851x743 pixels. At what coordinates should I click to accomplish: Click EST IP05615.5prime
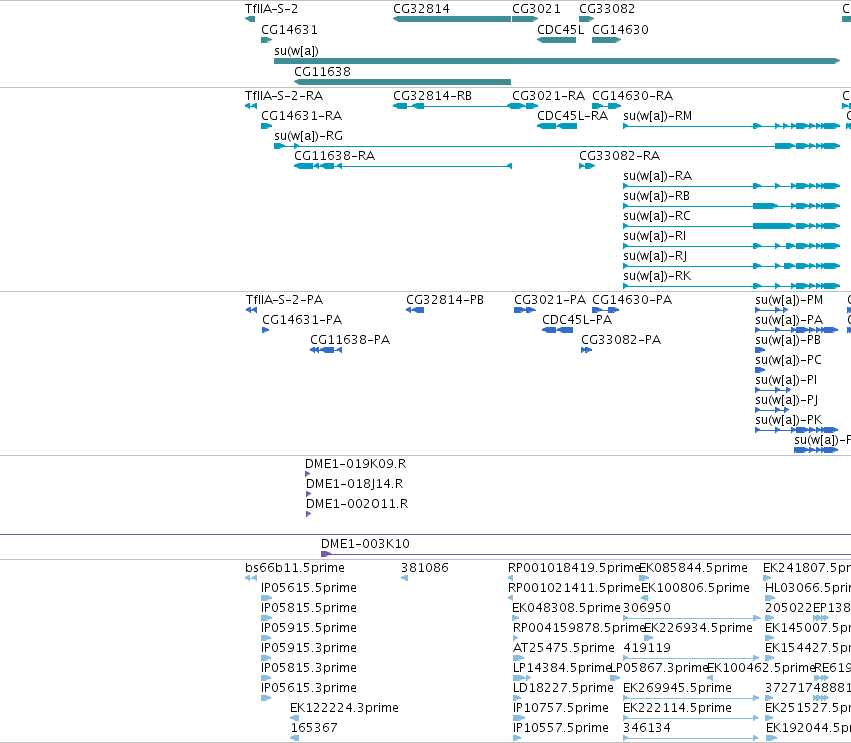(309, 588)
